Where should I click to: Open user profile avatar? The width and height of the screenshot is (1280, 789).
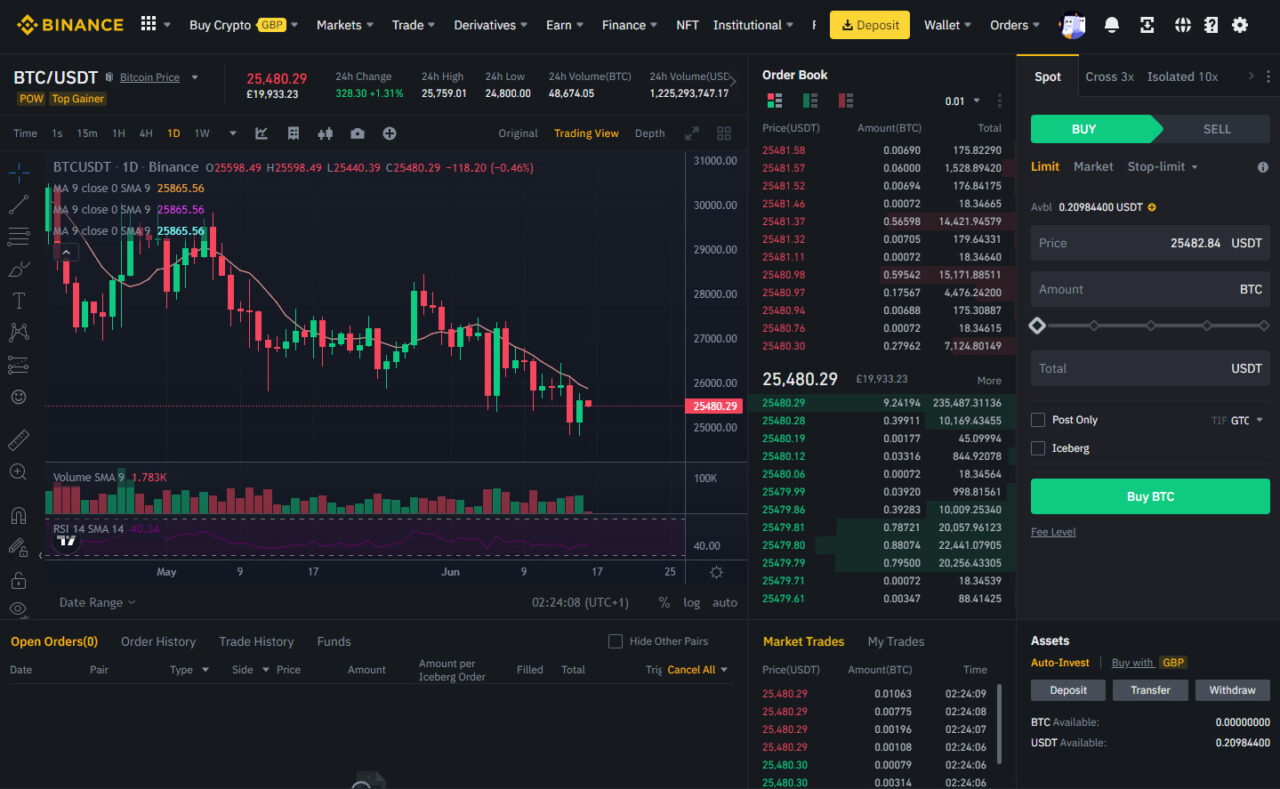[x=1073, y=25]
